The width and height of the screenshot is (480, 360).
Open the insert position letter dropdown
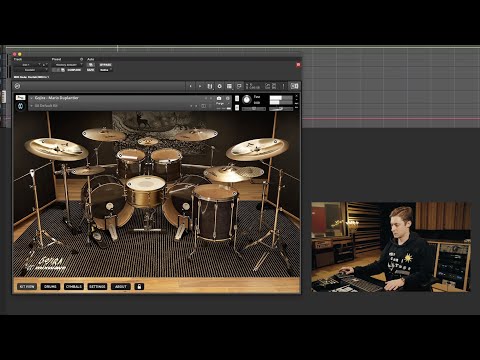coord(45,65)
